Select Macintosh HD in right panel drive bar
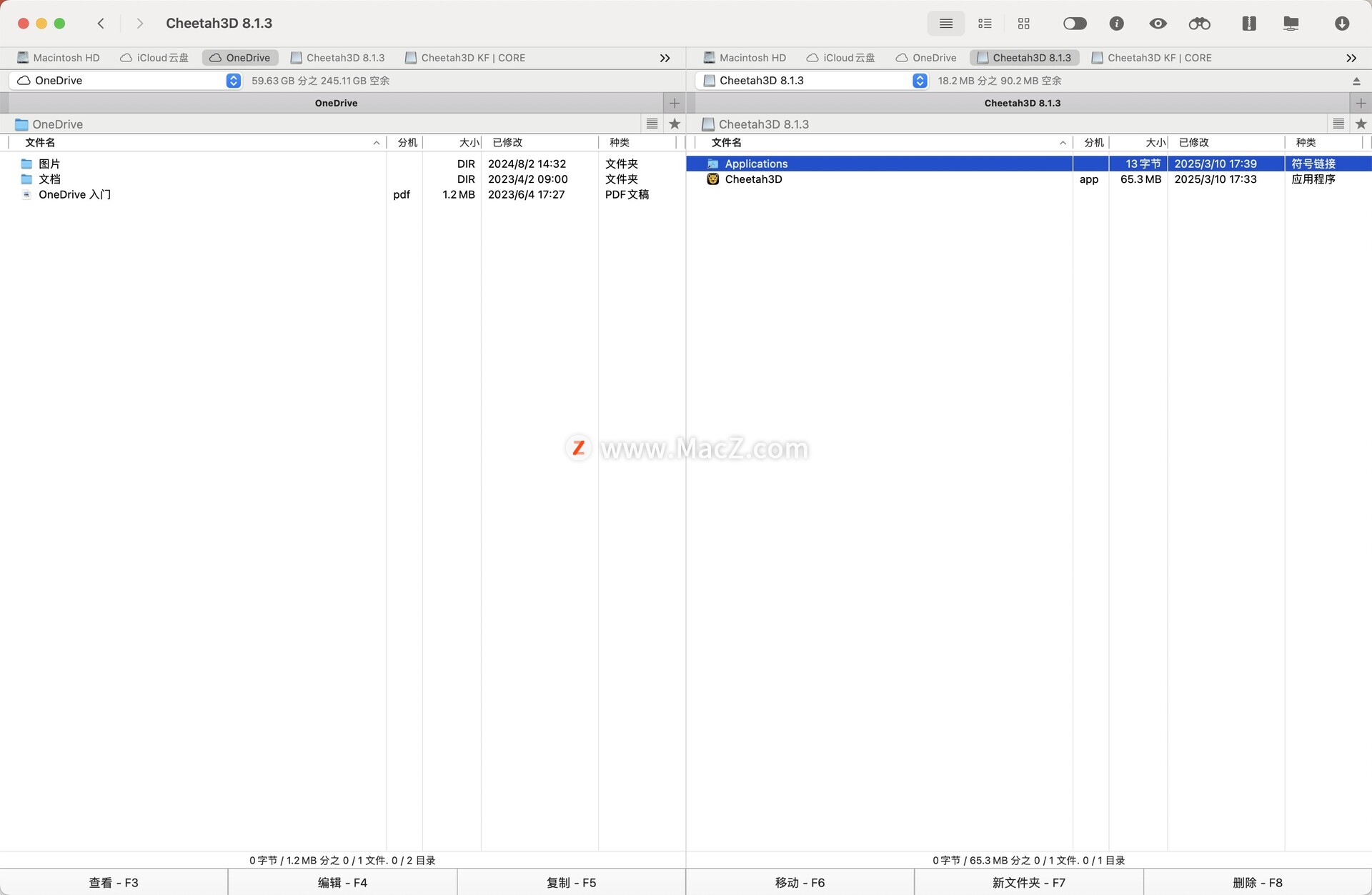The height and width of the screenshot is (895, 1372). pos(745,58)
